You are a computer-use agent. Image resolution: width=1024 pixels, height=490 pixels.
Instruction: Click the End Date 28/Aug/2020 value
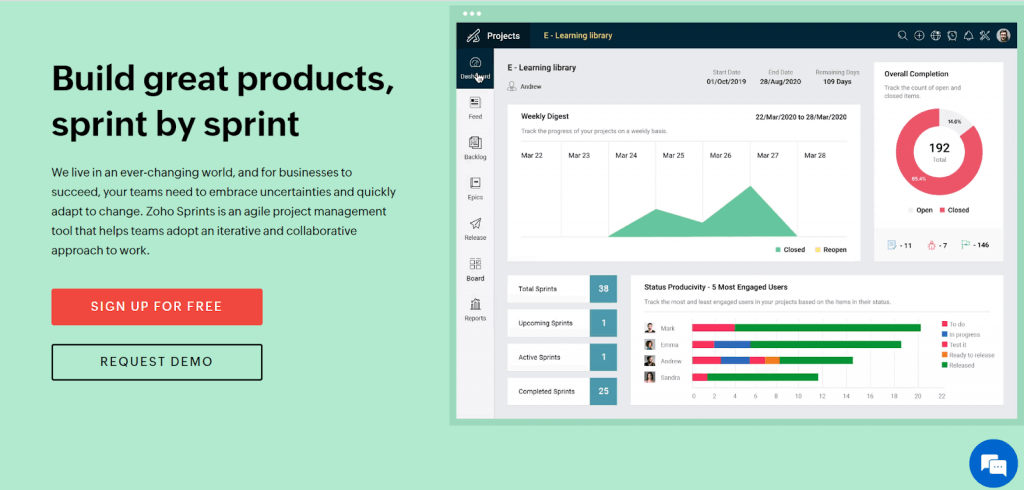pos(780,82)
